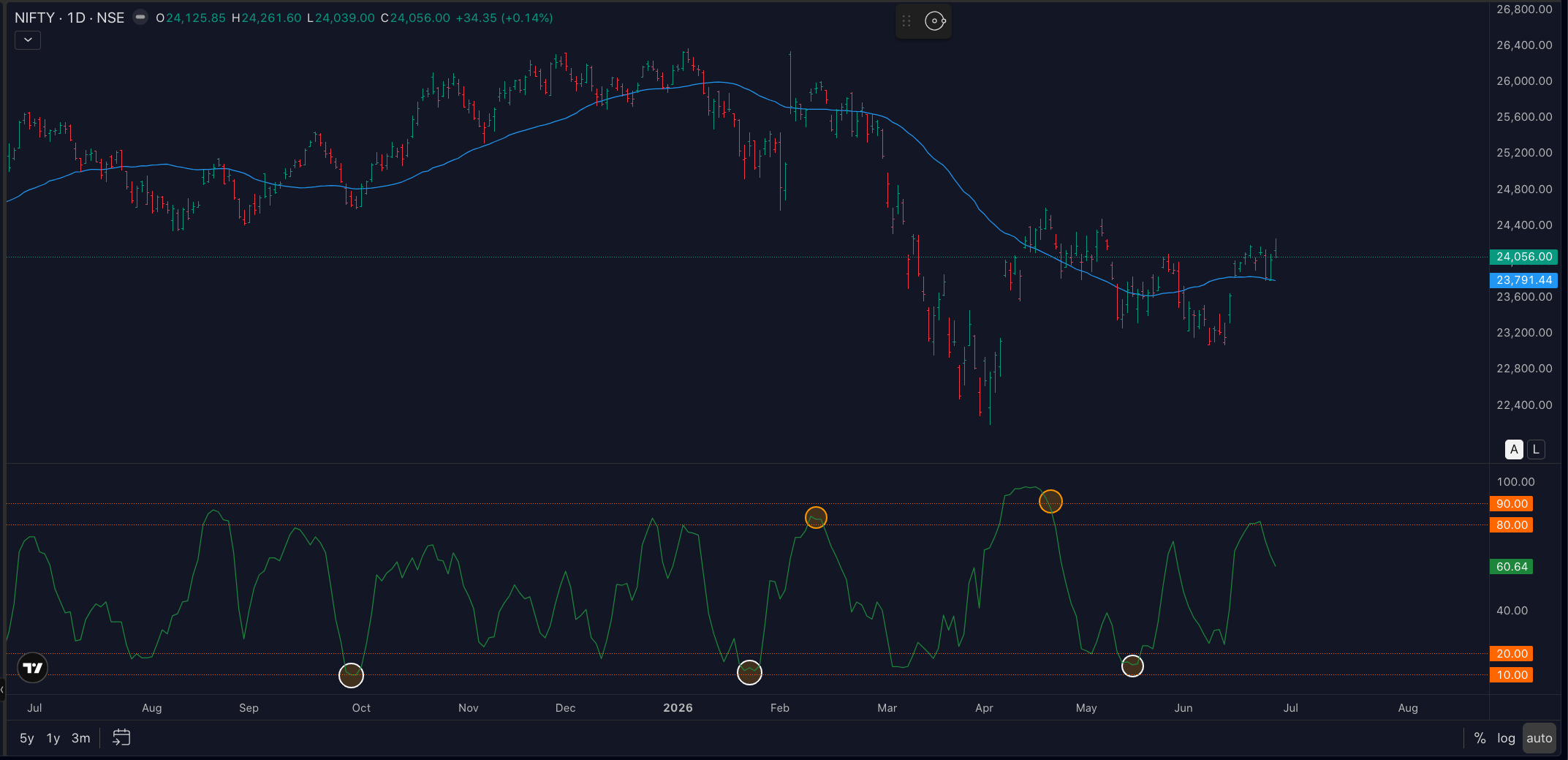Click the orange signal circle in late April

coord(1050,501)
